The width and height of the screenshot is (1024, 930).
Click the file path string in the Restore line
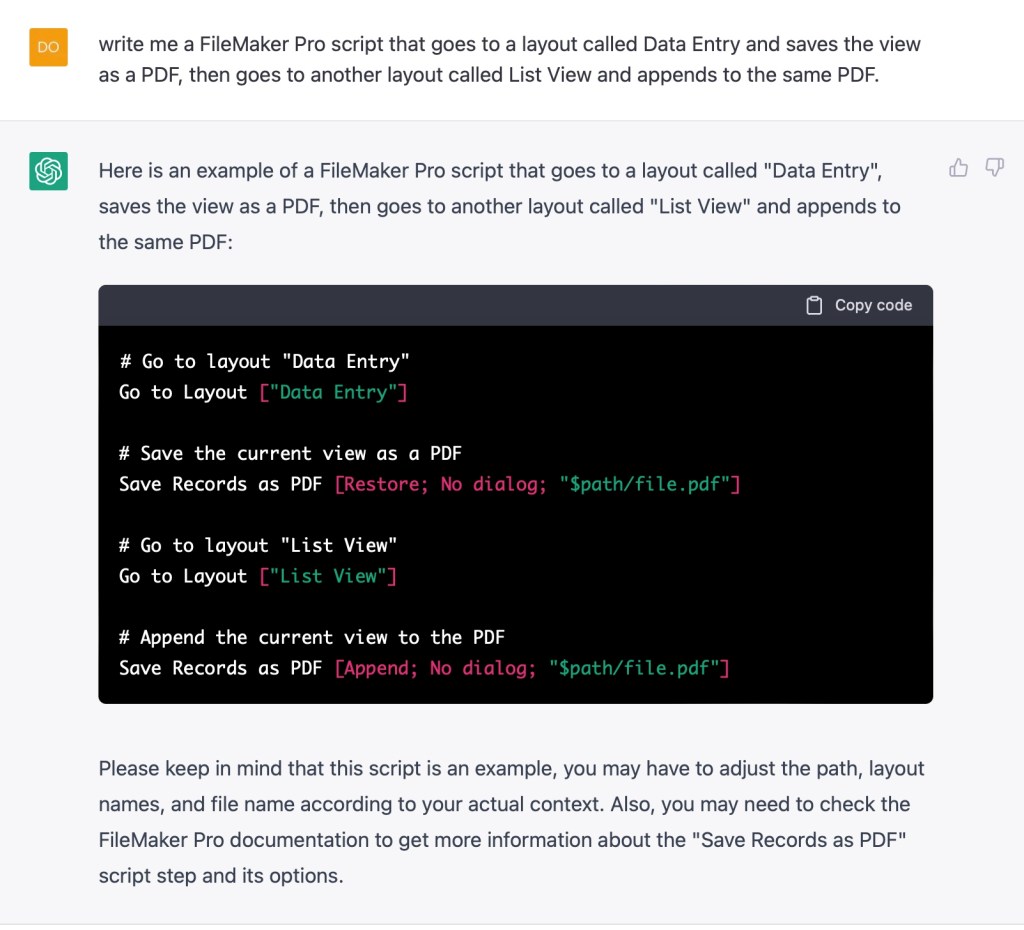pyautogui.click(x=649, y=484)
